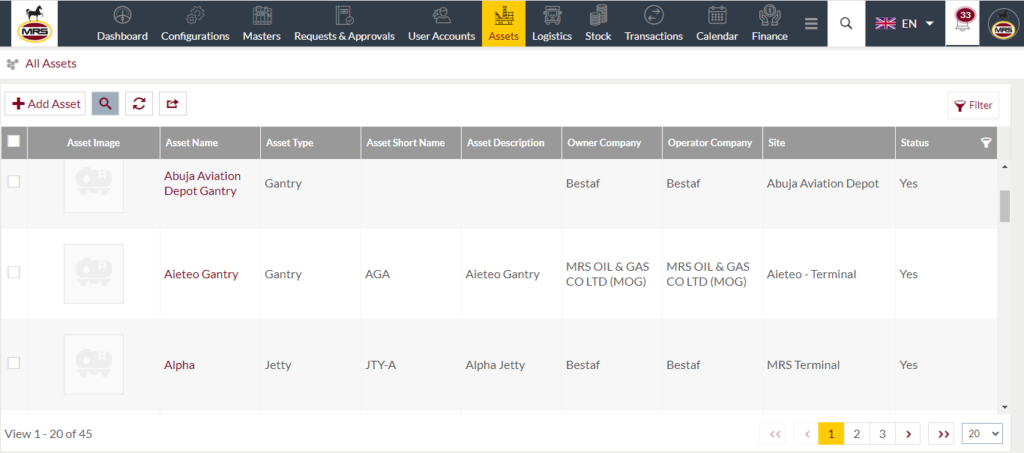Click the vertical scrollbar thumb in table
This screenshot has height=453, width=1024.
[x=1004, y=208]
